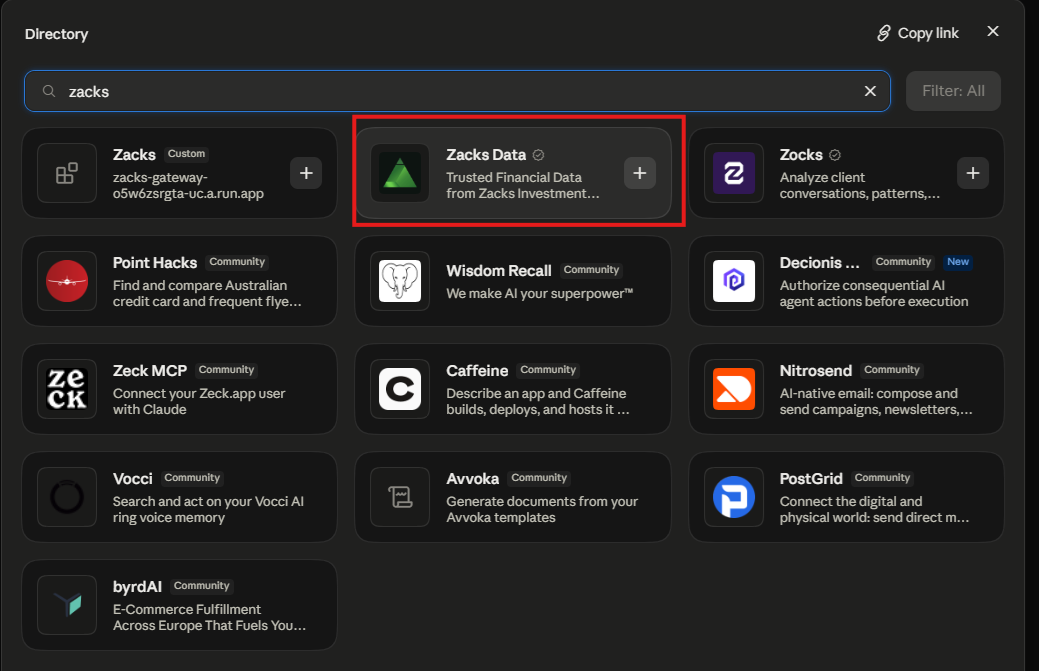Open the Filter: All dropdown
The height and width of the screenshot is (671, 1039).
953,91
